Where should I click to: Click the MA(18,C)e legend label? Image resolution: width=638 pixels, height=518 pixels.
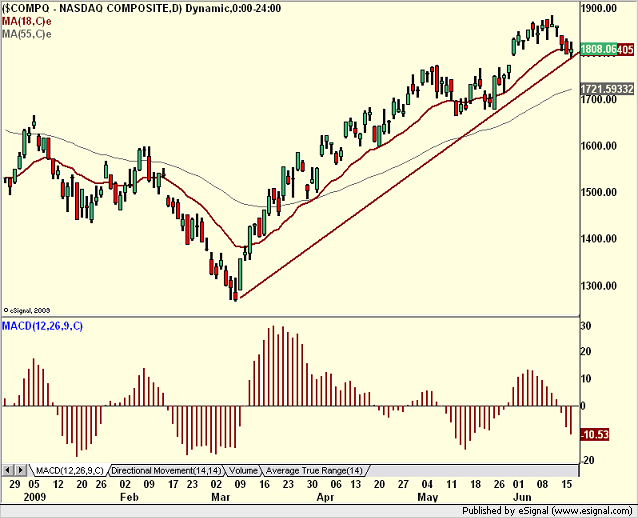26,21
